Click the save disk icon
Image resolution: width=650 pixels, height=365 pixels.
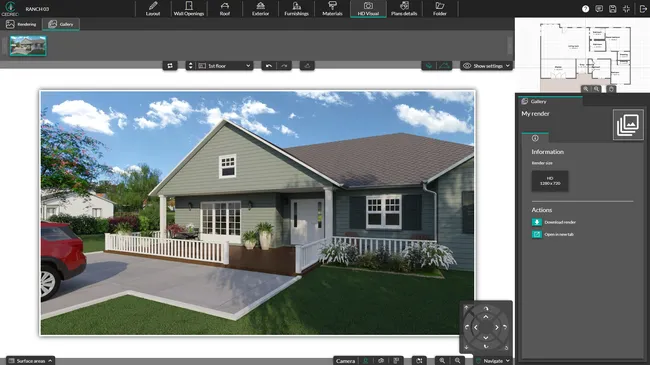click(613, 9)
